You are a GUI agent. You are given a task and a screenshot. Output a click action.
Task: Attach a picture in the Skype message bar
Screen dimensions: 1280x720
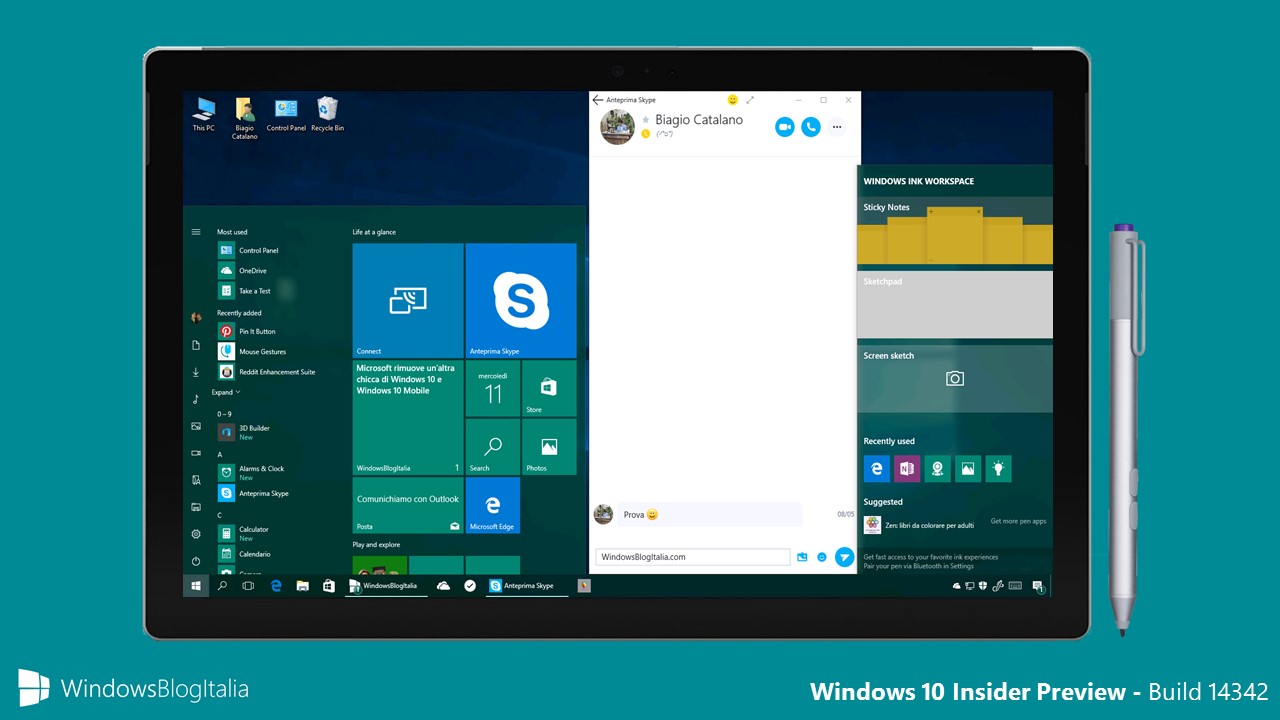[x=802, y=557]
